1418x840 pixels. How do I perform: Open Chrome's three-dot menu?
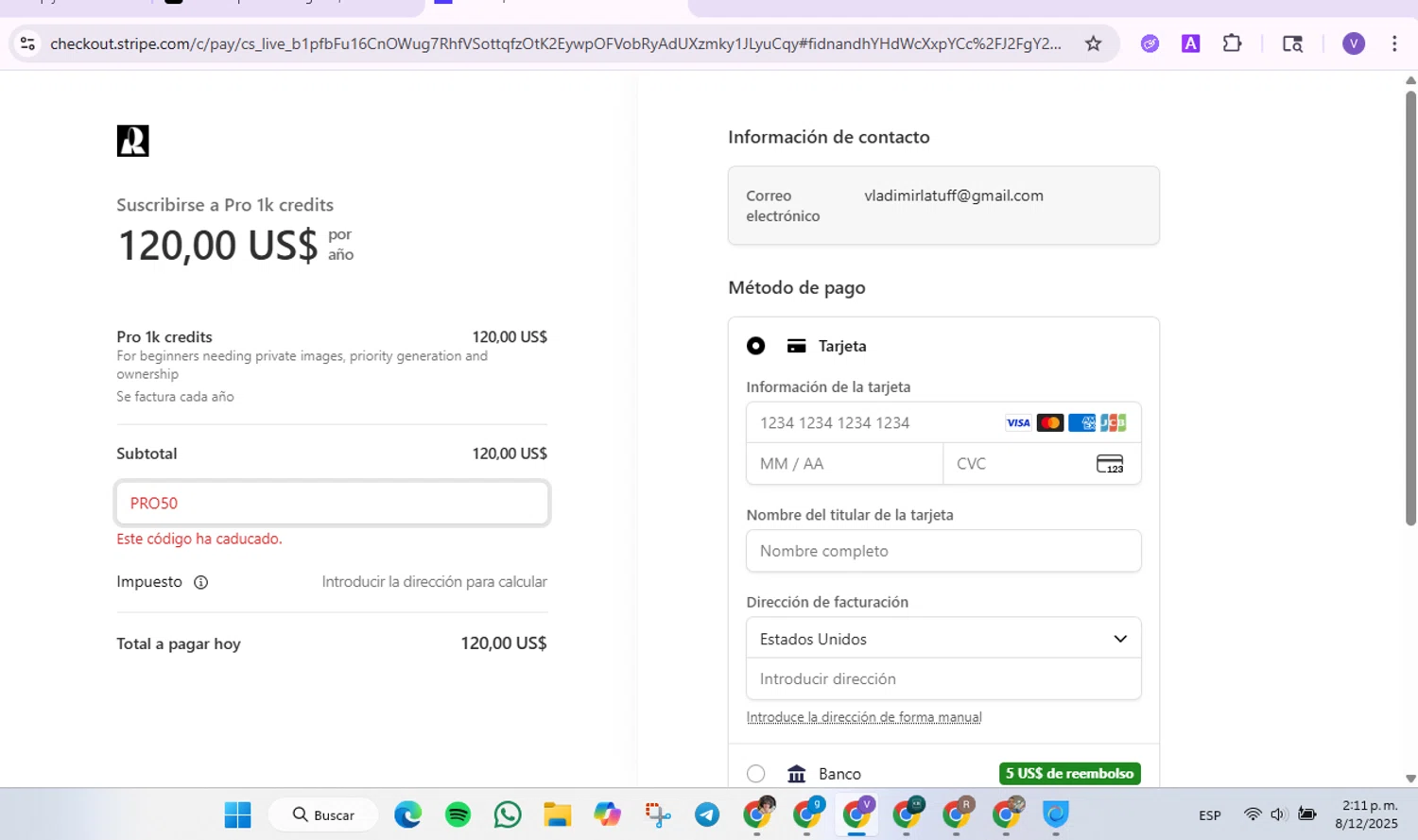(x=1394, y=43)
